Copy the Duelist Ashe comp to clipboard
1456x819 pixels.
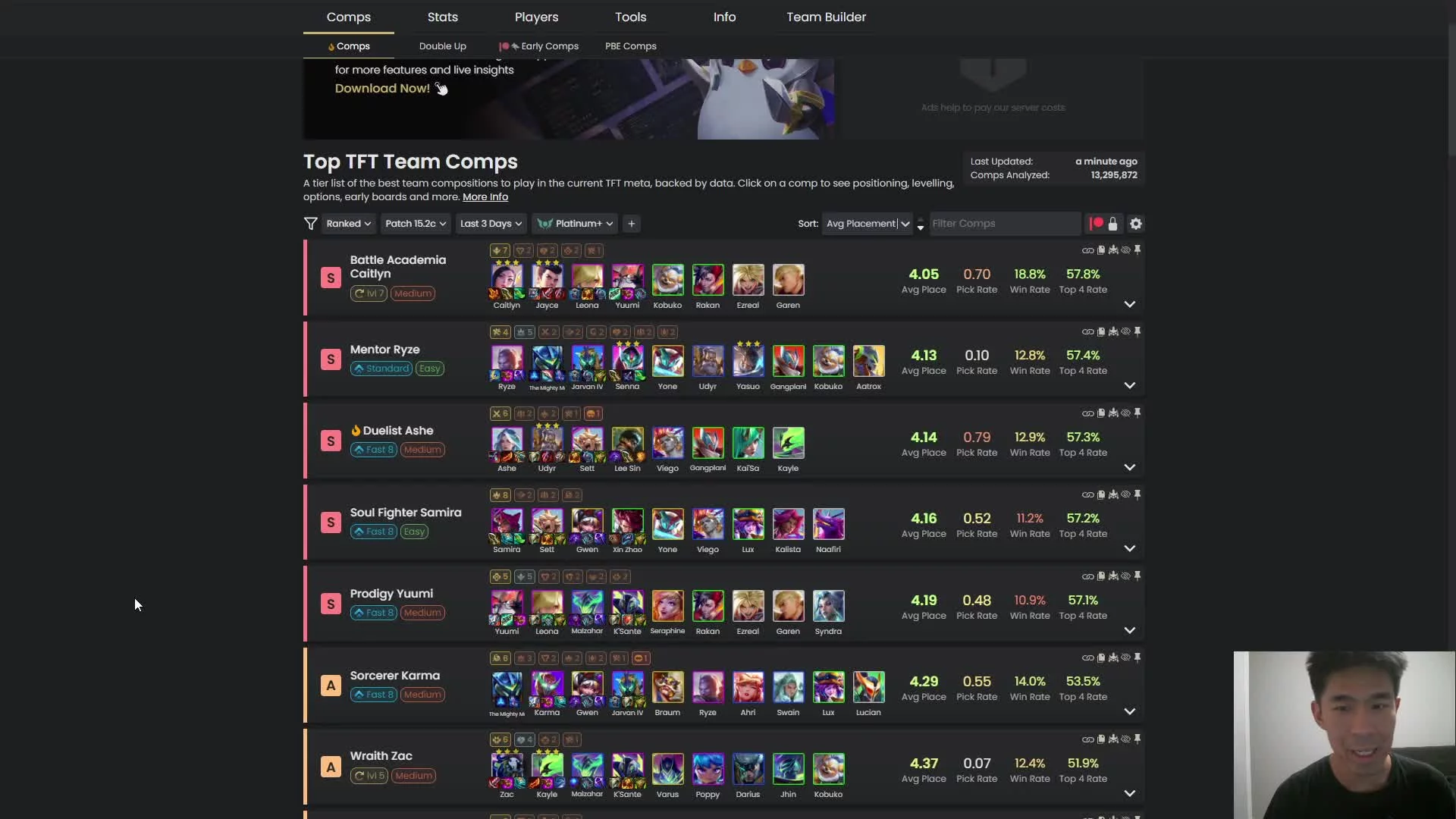coord(1101,413)
